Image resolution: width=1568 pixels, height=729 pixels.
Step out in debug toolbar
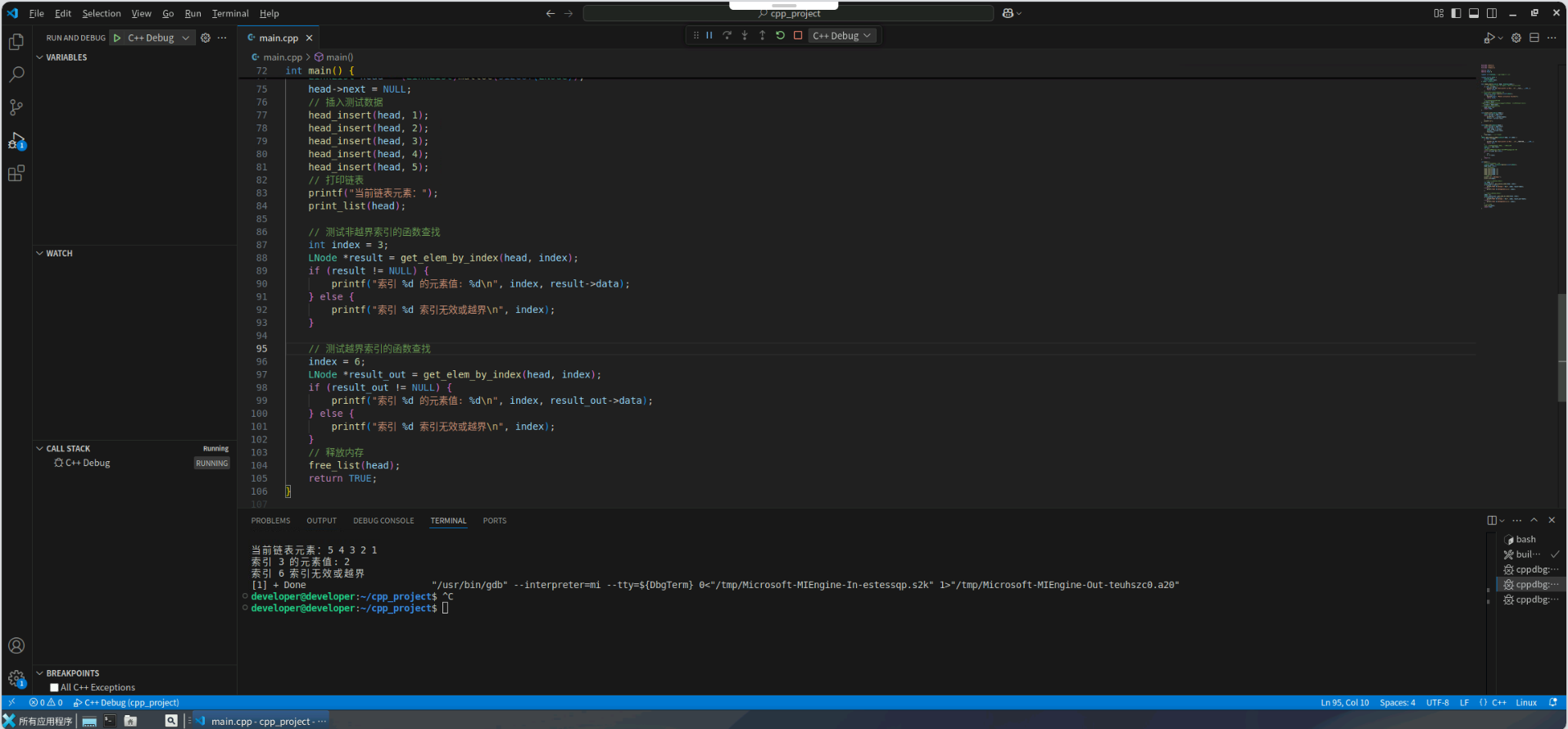click(762, 35)
